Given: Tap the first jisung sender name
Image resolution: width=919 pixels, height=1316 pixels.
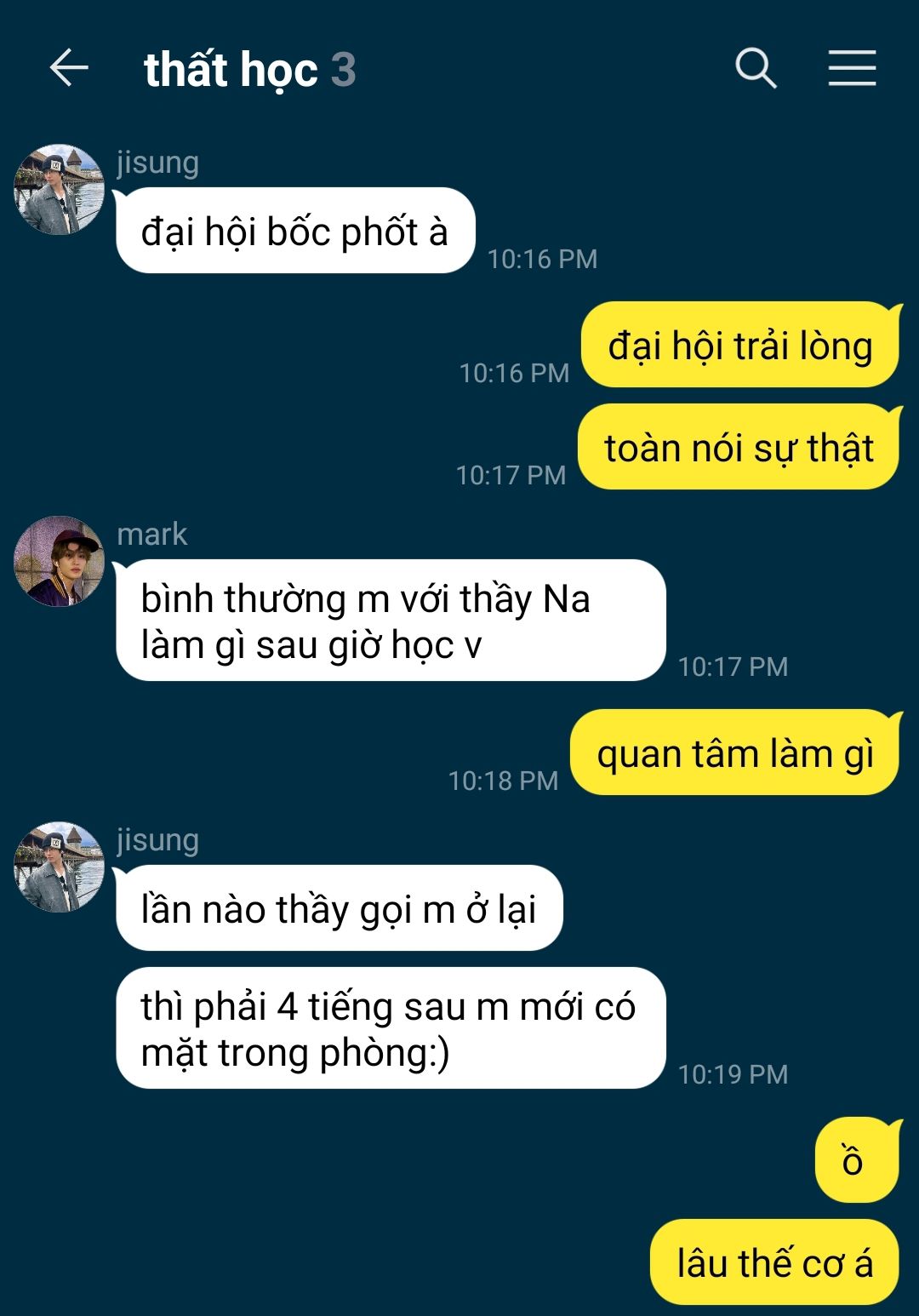Looking at the screenshot, I should pos(157,163).
